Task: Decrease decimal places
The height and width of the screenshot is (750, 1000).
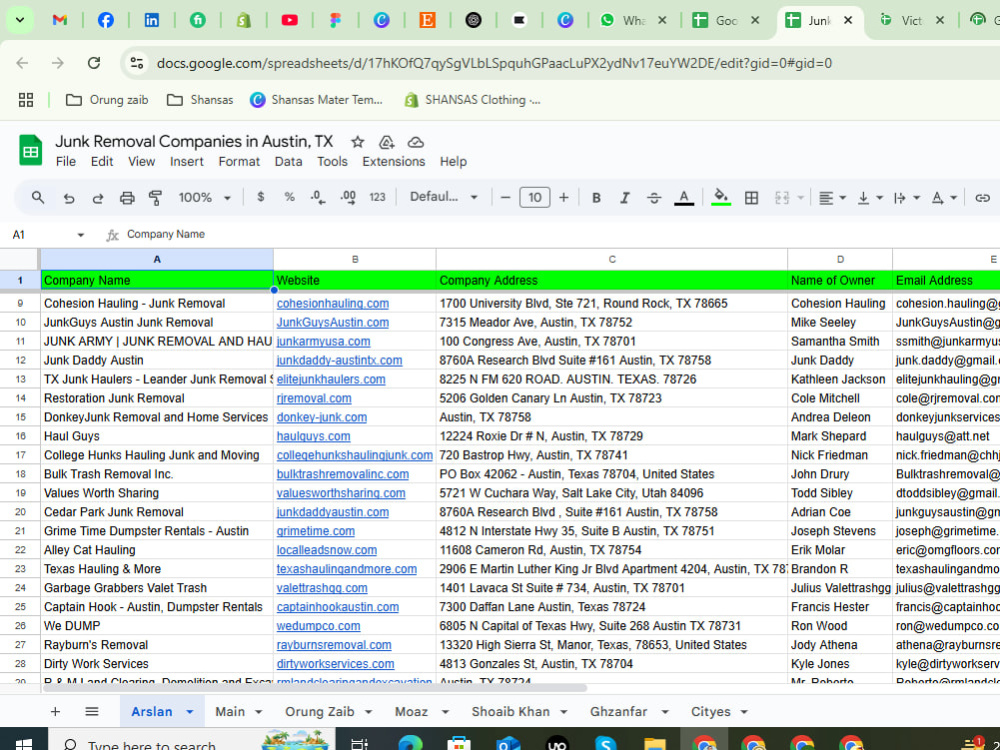Action: pos(318,197)
